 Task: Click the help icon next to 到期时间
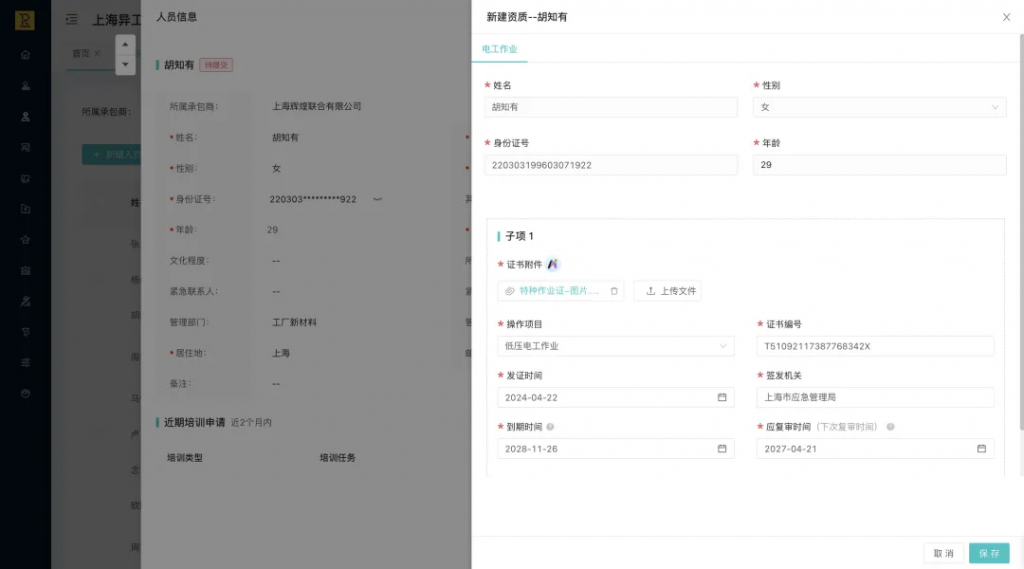point(551,427)
